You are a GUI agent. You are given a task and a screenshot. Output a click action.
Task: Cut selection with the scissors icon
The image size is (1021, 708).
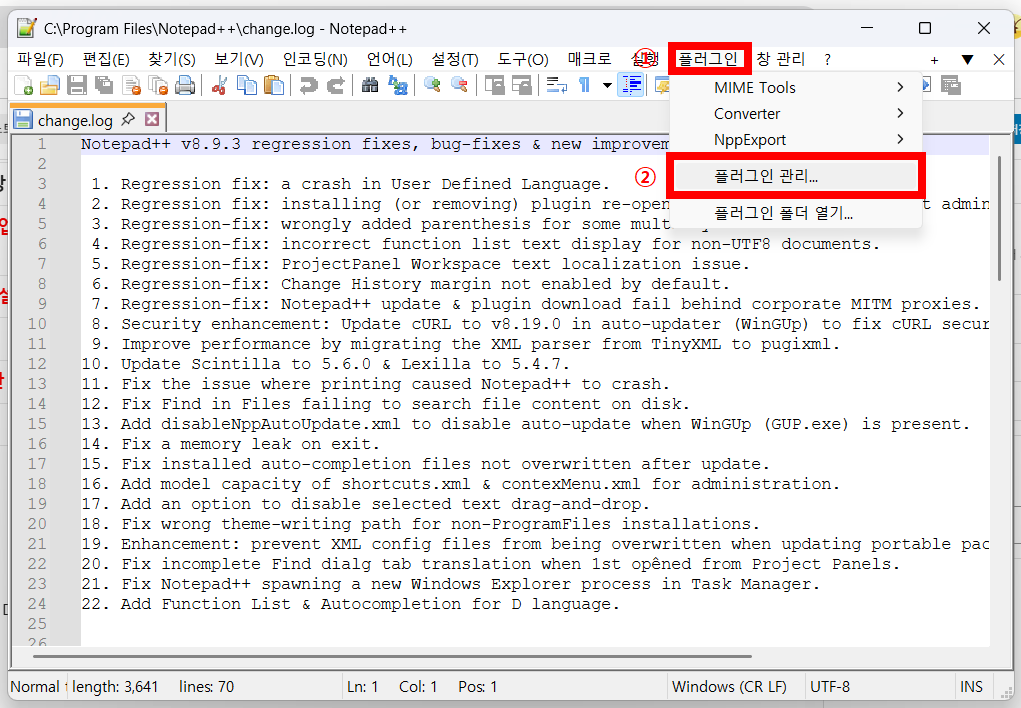click(219, 85)
